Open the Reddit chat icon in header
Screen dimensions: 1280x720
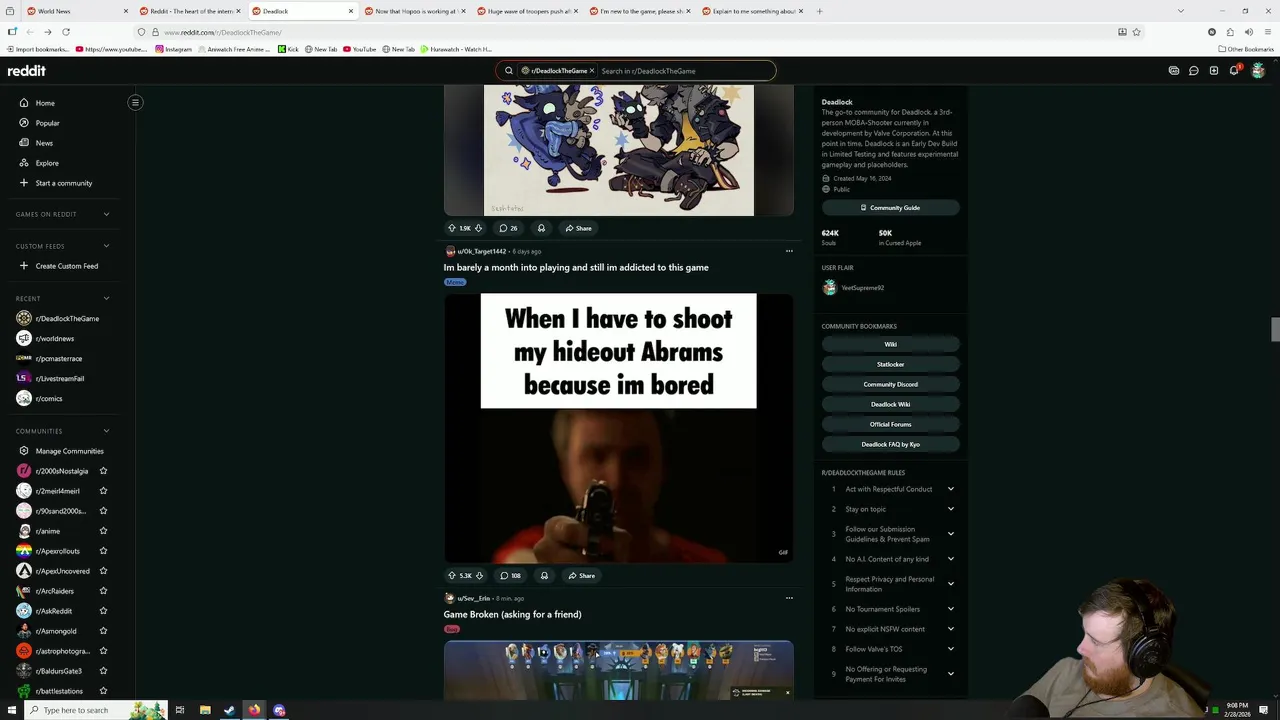[1194, 71]
